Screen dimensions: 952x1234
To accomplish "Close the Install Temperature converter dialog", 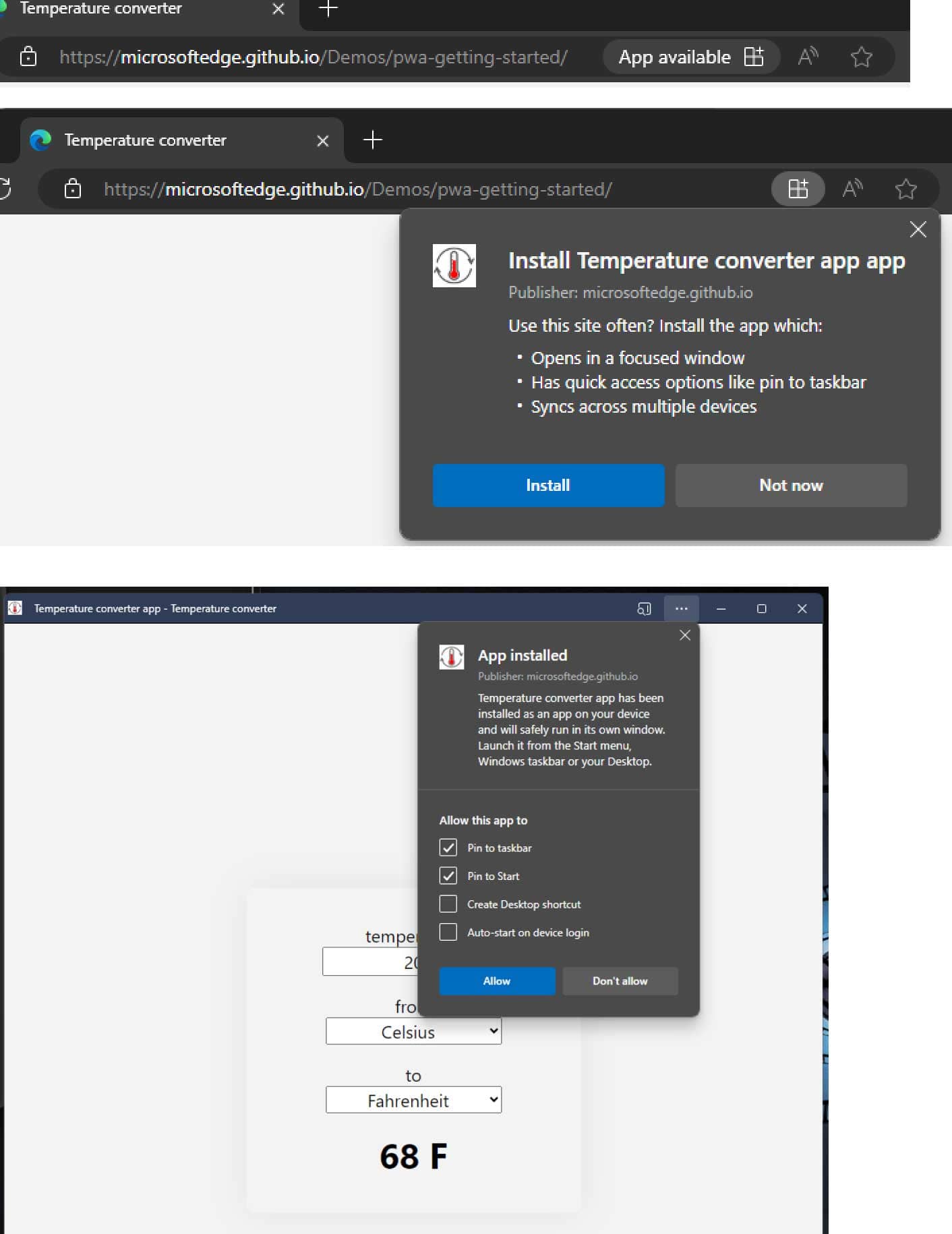I will click(918, 229).
